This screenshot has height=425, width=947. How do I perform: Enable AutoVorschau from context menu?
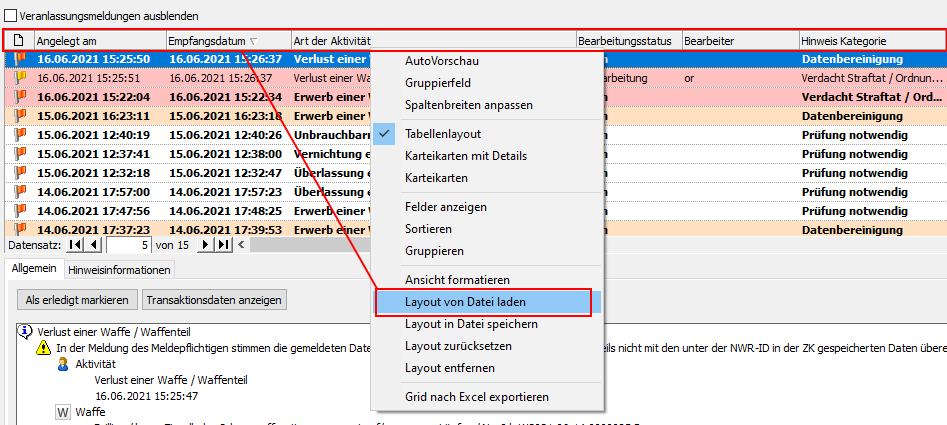click(x=440, y=61)
